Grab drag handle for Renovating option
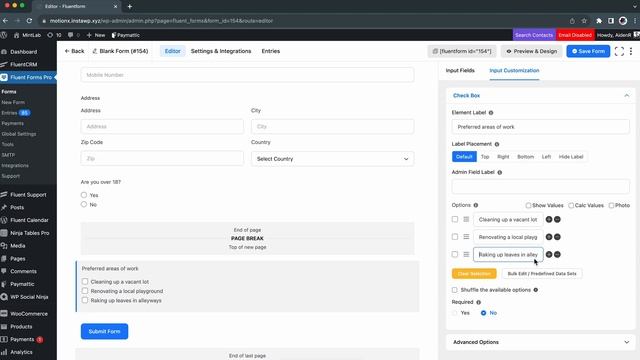The height and width of the screenshot is (360, 640). [x=466, y=237]
